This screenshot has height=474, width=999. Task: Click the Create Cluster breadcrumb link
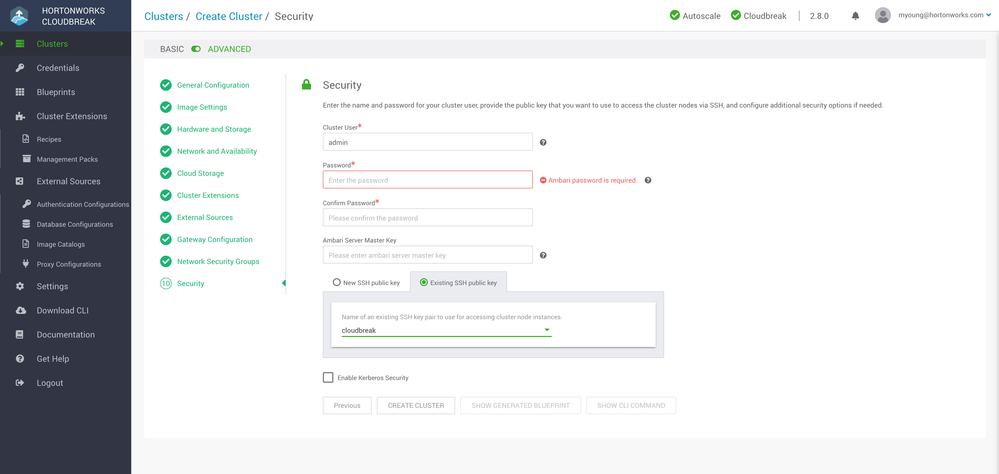[x=229, y=16]
